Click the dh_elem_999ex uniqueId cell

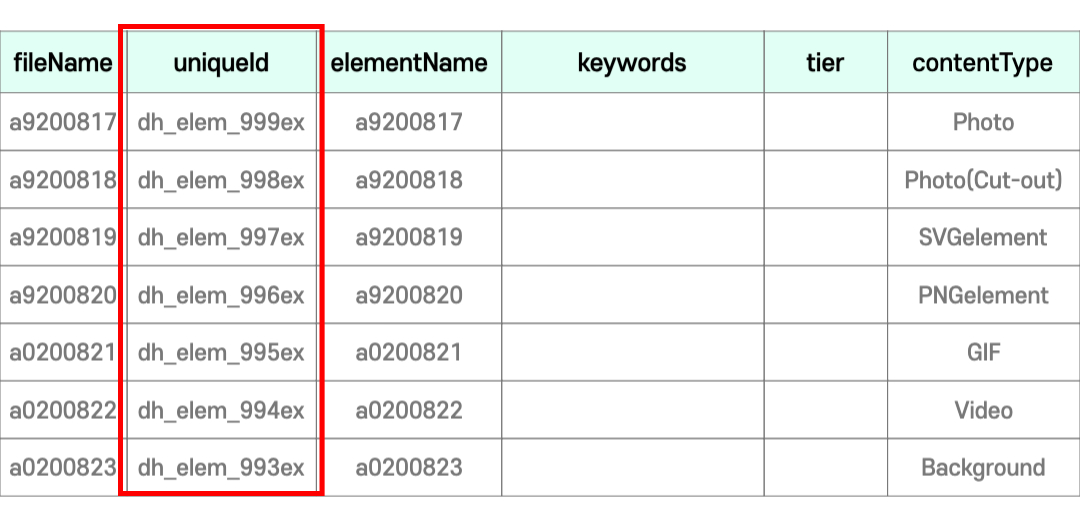pos(221,122)
